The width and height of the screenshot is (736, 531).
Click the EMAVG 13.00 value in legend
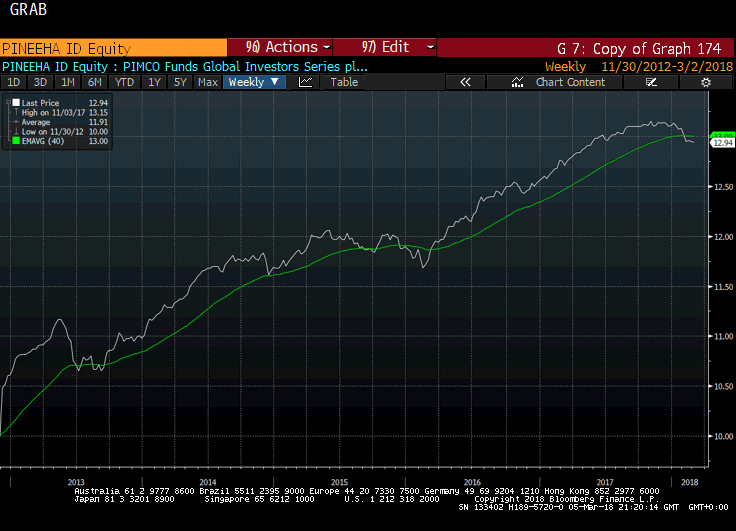pos(99,141)
